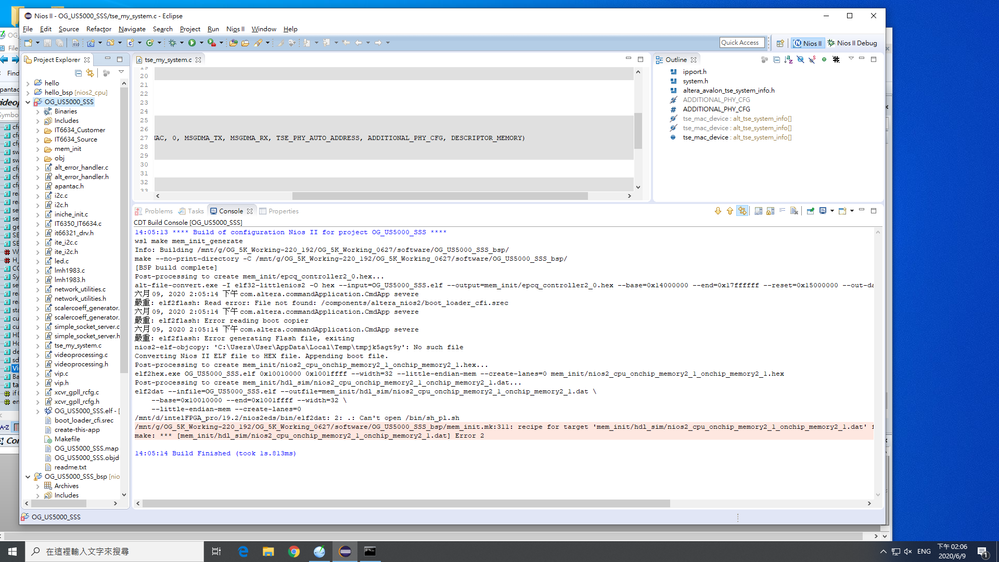Collapse the OG_US5000_SSS project node

pyautogui.click(x=28, y=102)
